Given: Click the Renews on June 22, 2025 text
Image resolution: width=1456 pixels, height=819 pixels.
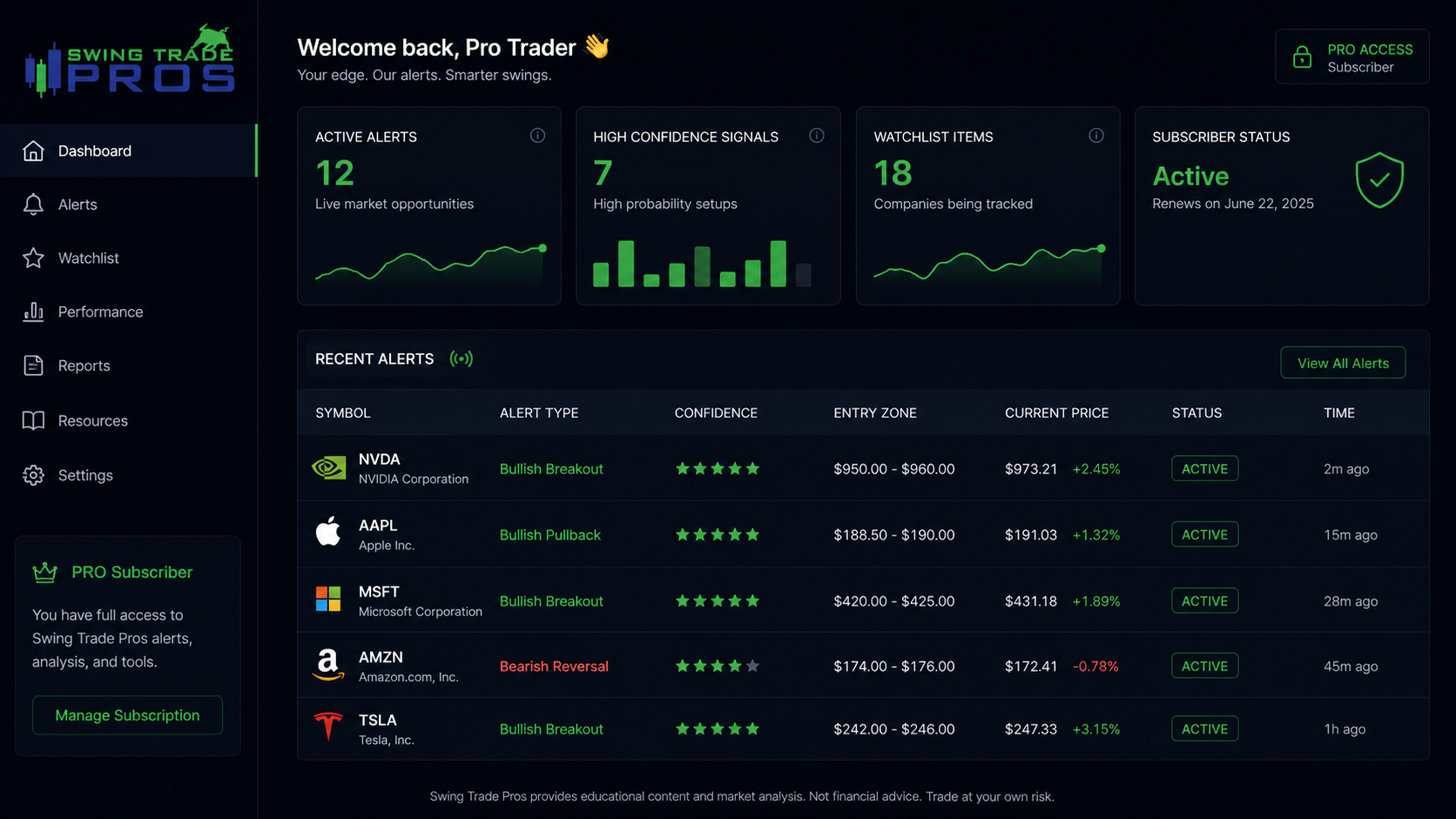Looking at the screenshot, I should [x=1233, y=204].
